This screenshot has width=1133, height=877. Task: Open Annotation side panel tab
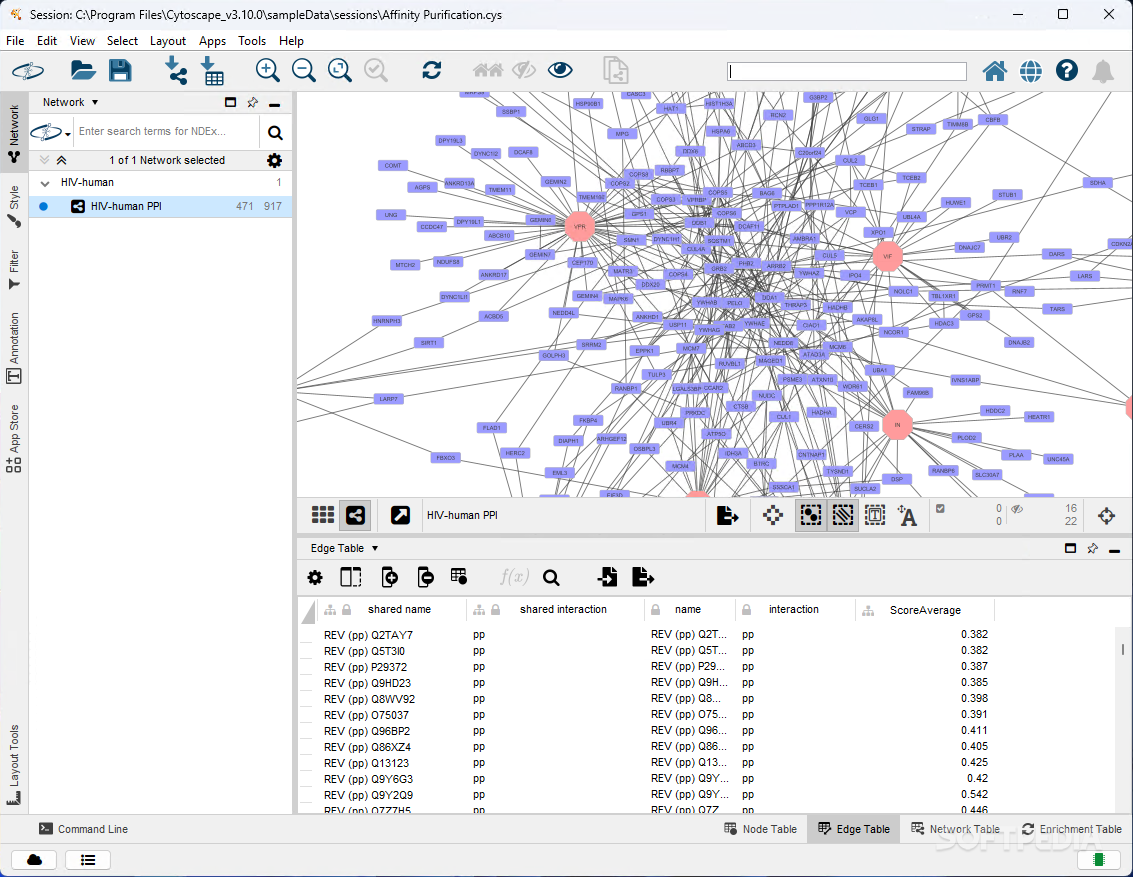pyautogui.click(x=14, y=347)
